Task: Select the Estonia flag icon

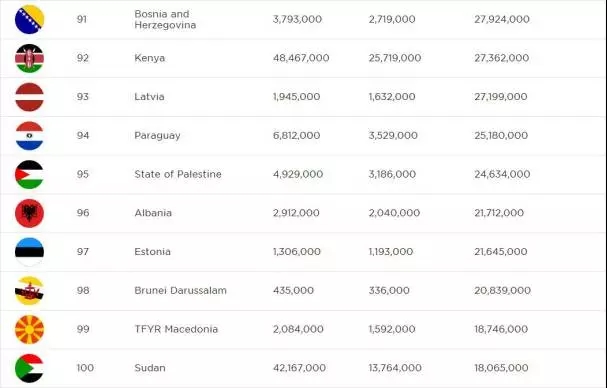Action: tap(29, 252)
